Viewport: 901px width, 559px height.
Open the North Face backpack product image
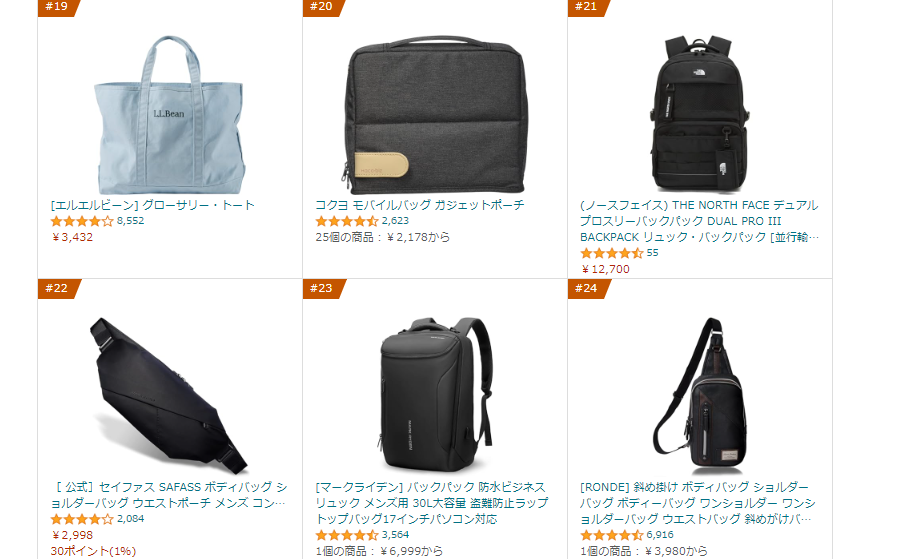pos(699,114)
